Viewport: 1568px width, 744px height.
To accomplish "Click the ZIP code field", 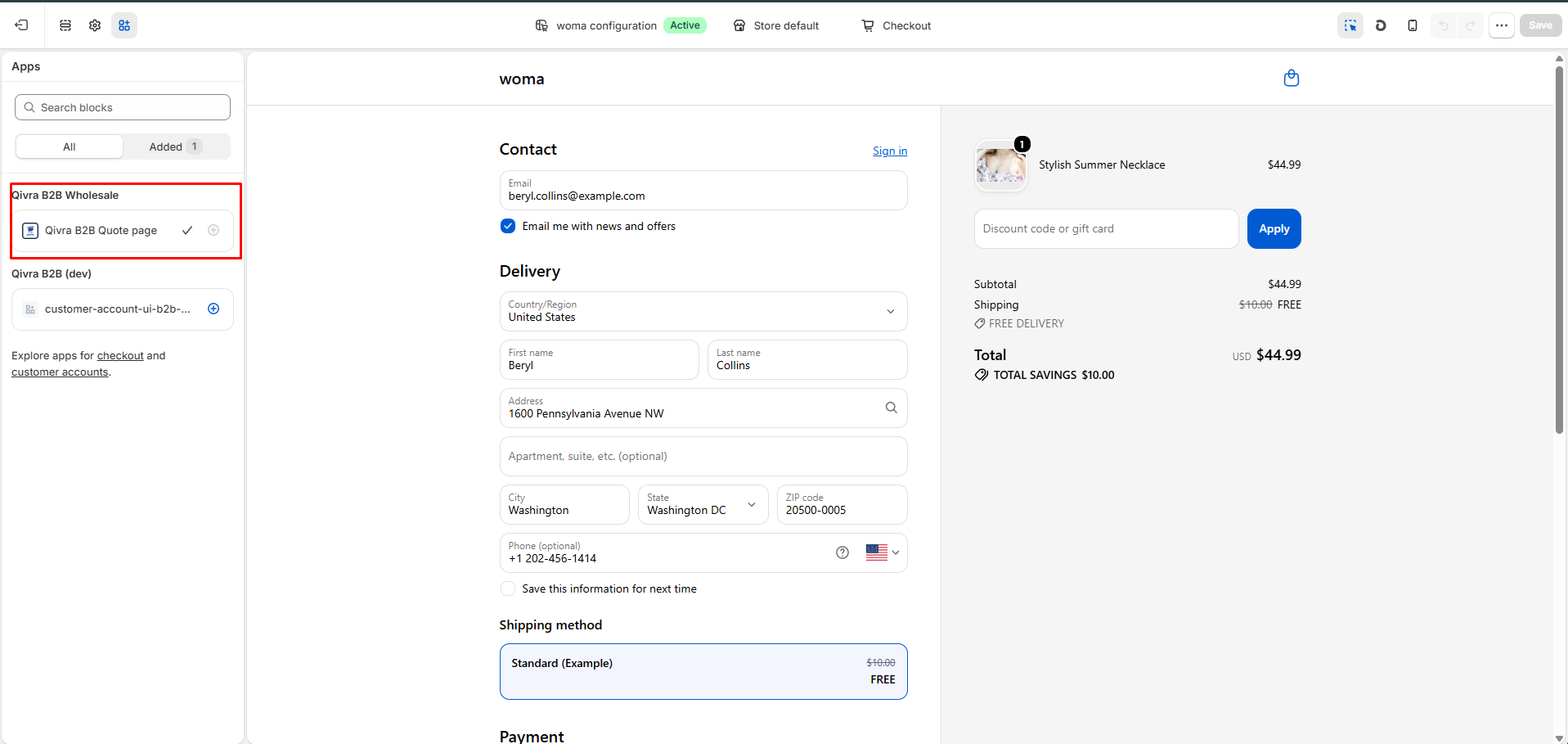I will (x=842, y=504).
